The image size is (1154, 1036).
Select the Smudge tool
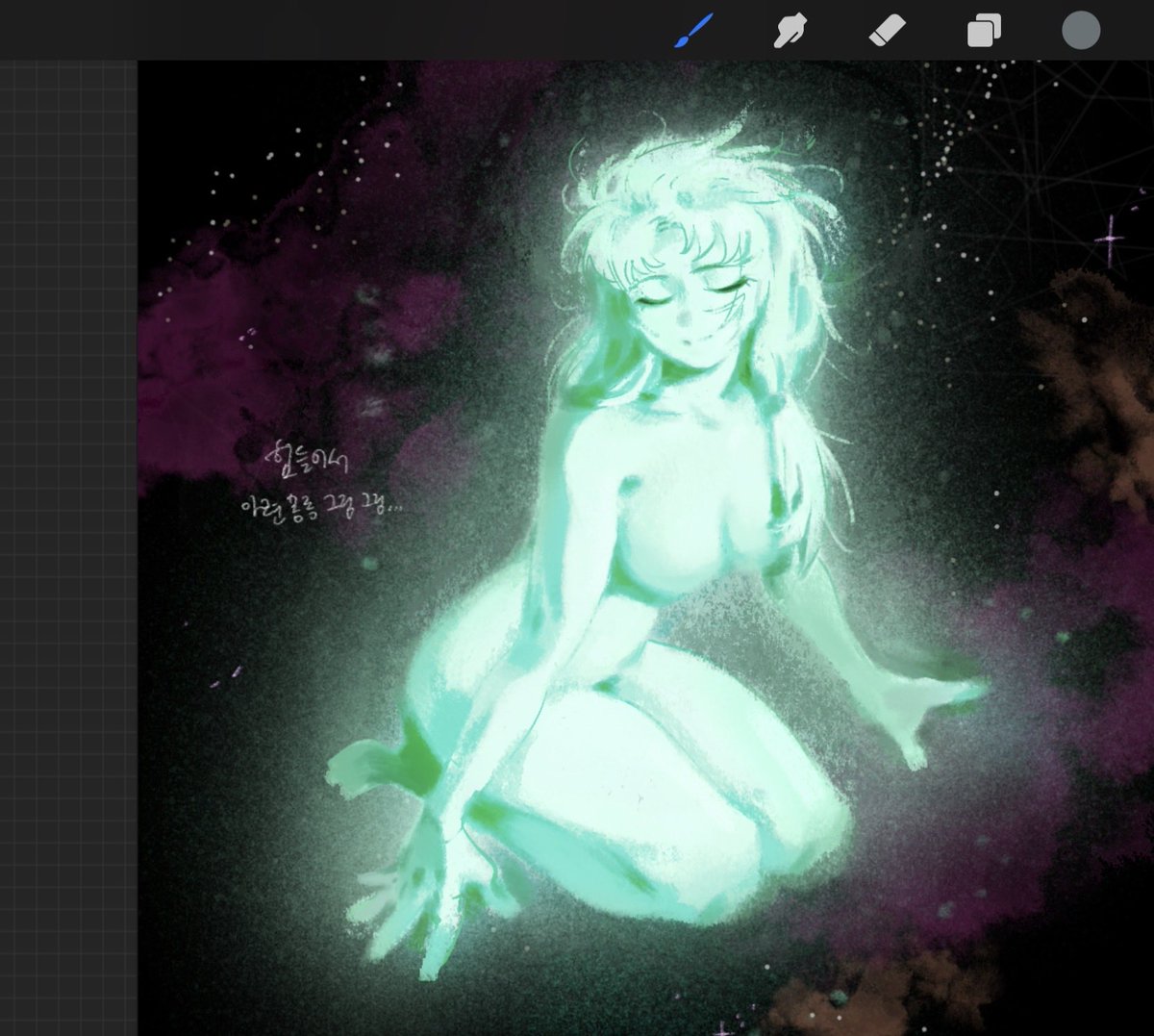click(x=790, y=31)
